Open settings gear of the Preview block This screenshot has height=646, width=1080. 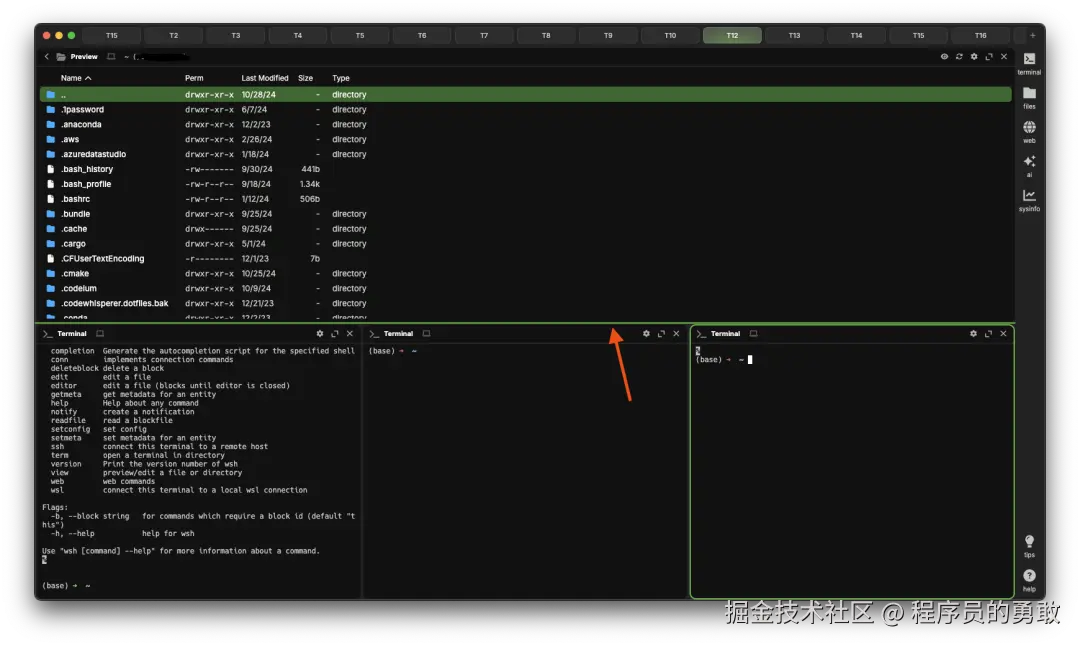point(972,57)
